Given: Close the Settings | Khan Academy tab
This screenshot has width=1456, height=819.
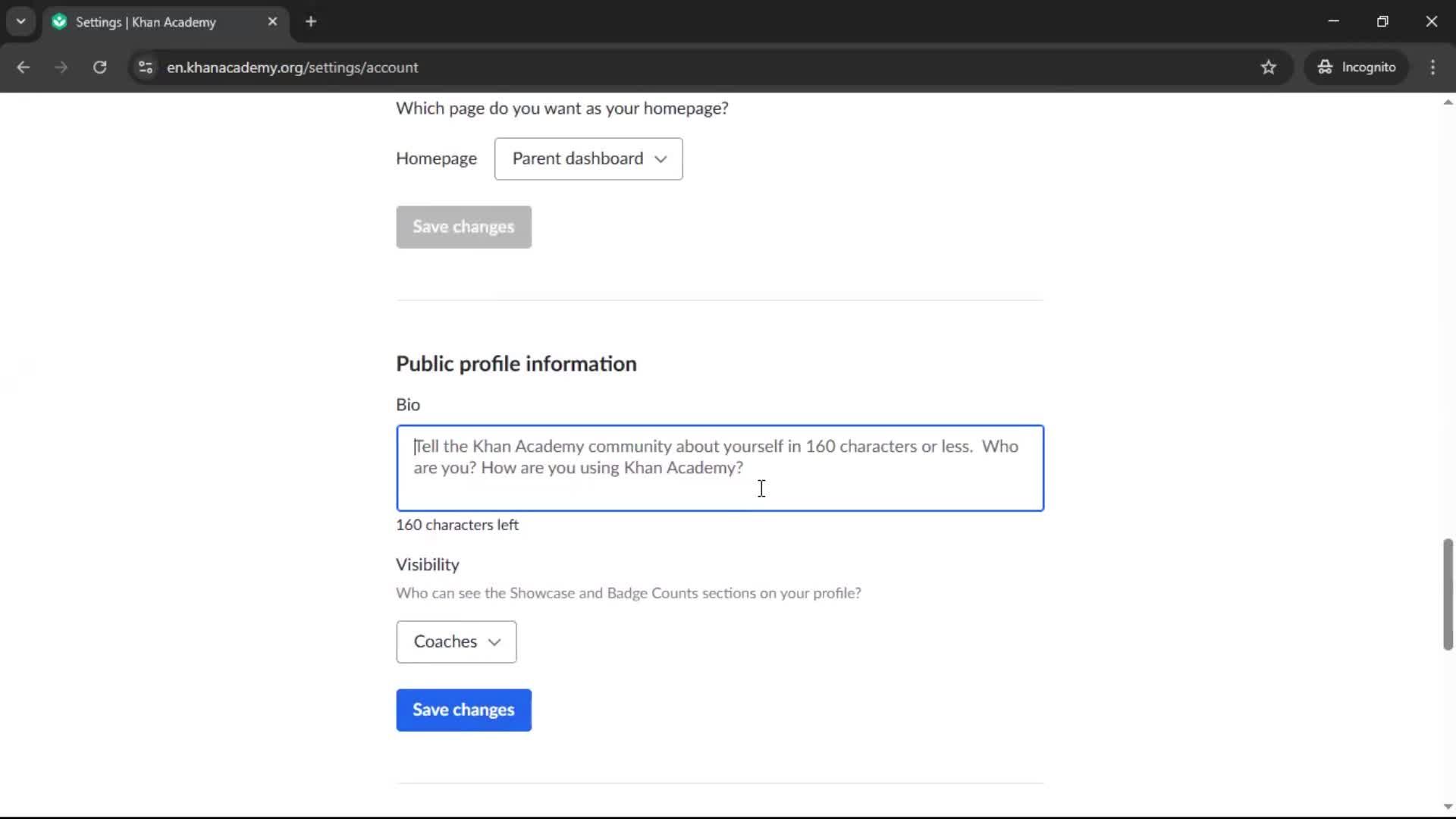Looking at the screenshot, I should click(272, 22).
